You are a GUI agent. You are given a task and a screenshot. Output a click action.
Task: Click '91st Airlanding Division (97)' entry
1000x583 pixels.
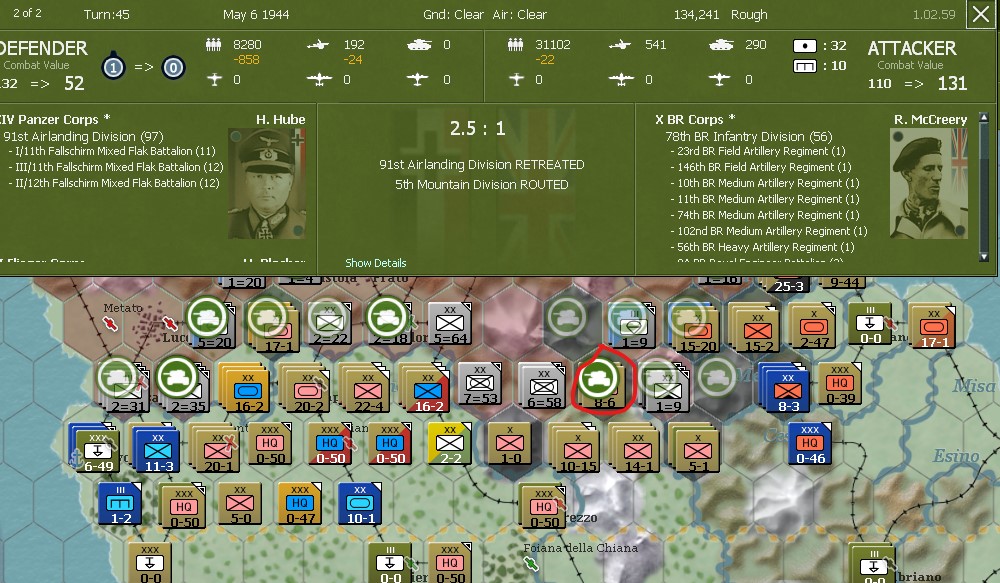click(83, 137)
